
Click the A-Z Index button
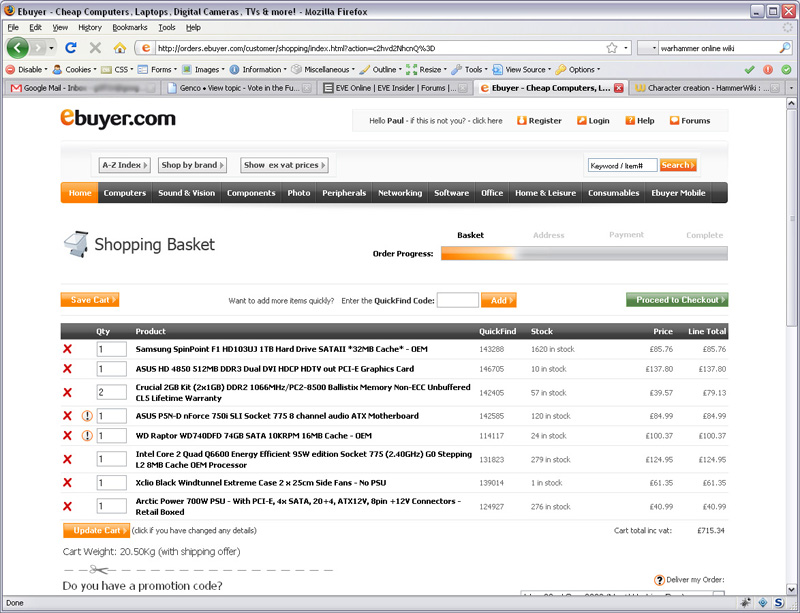click(x=124, y=165)
